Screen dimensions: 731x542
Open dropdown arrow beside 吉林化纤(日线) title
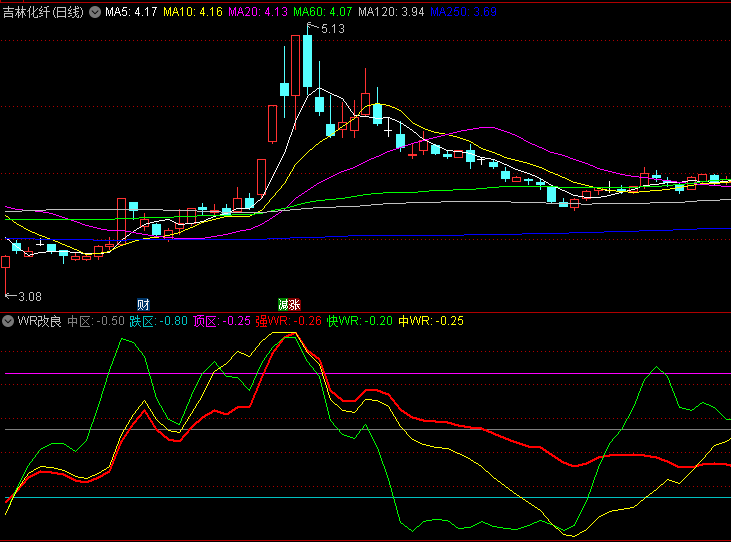[95, 12]
